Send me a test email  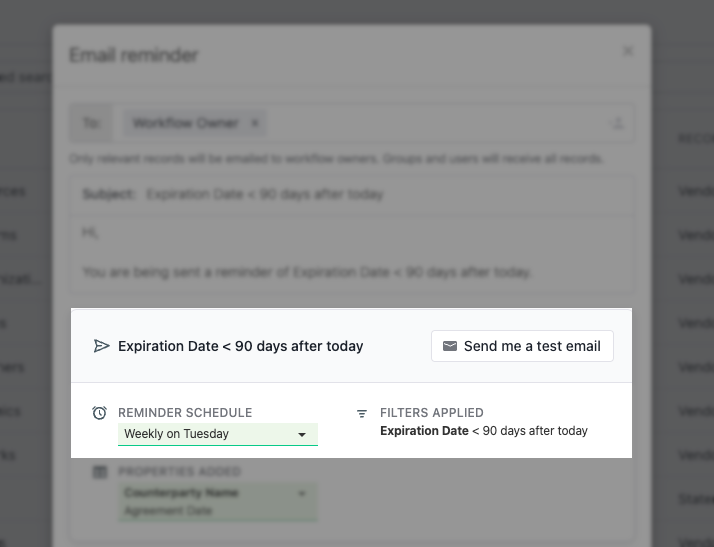pyautogui.click(x=522, y=346)
